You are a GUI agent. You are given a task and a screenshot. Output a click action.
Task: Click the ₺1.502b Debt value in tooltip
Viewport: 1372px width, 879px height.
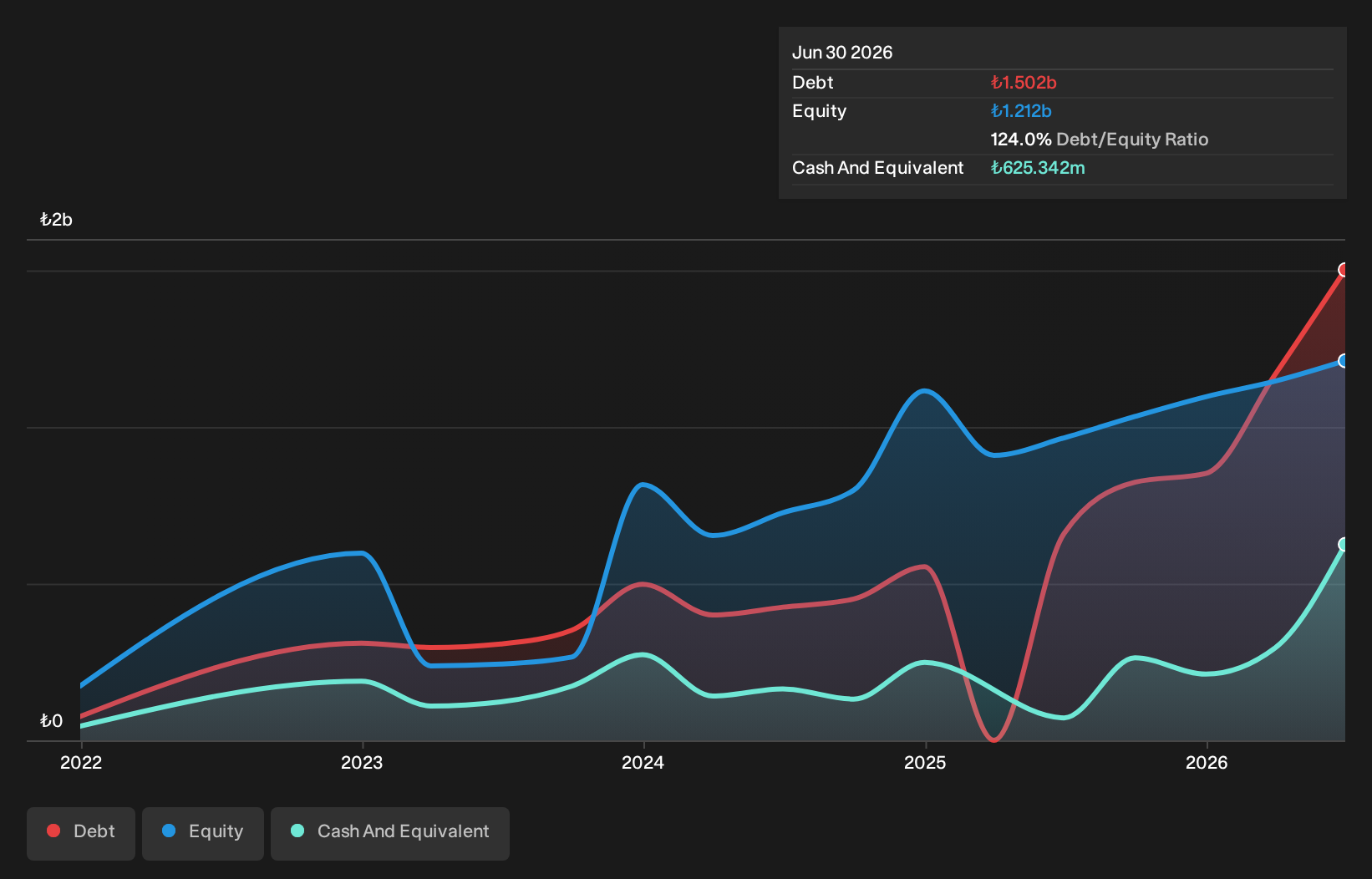point(1024,83)
